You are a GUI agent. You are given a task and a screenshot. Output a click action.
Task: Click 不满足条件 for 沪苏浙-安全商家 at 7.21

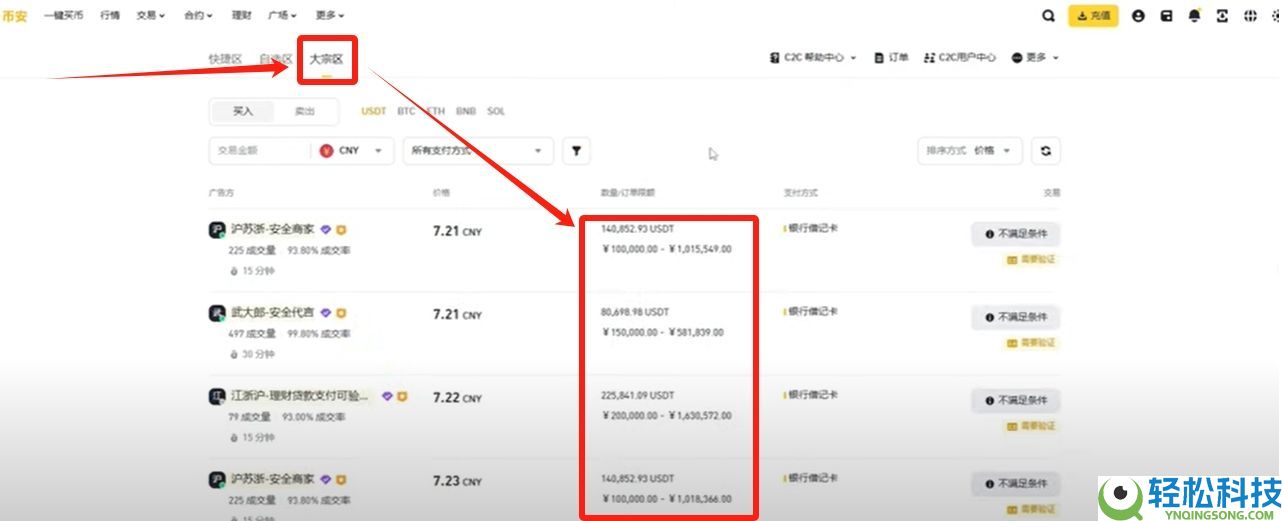(x=1015, y=235)
